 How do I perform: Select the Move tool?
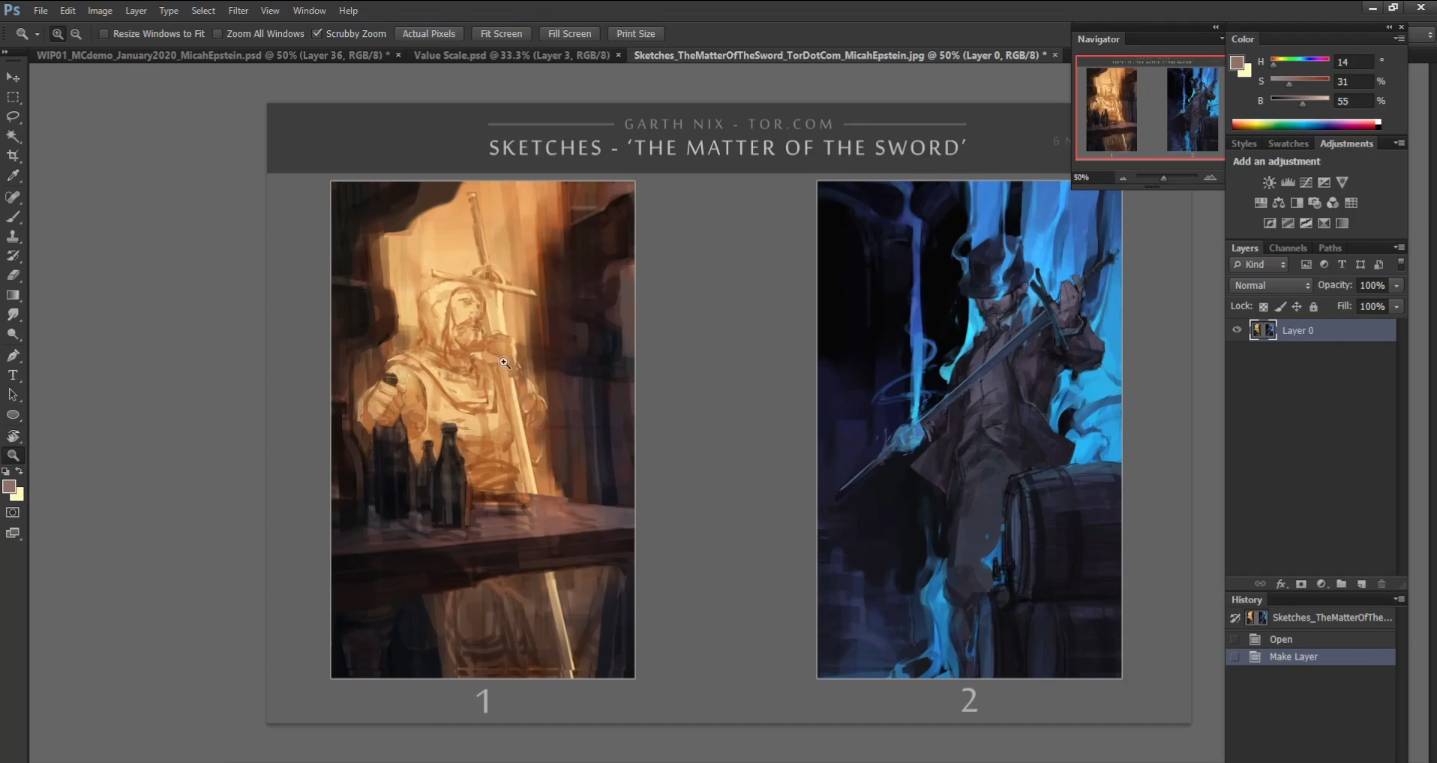coord(13,77)
